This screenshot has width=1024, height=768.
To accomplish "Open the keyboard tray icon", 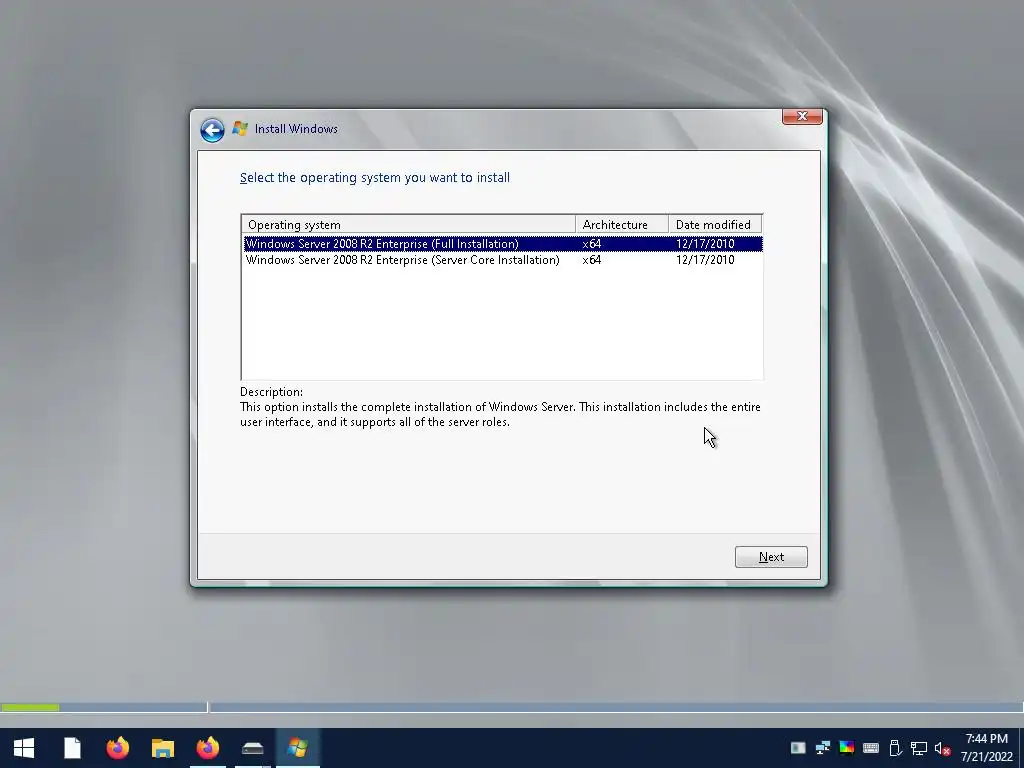I will (x=871, y=748).
